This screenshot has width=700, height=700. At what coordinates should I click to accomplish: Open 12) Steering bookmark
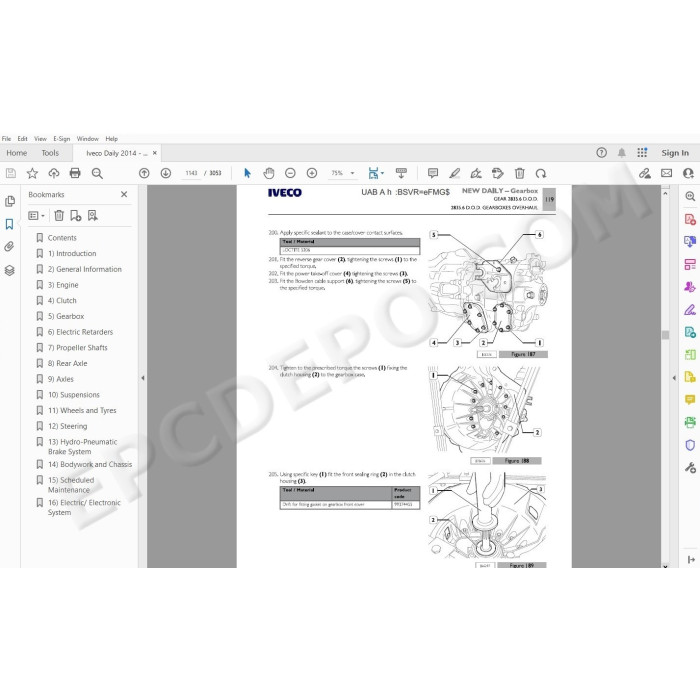[67, 426]
